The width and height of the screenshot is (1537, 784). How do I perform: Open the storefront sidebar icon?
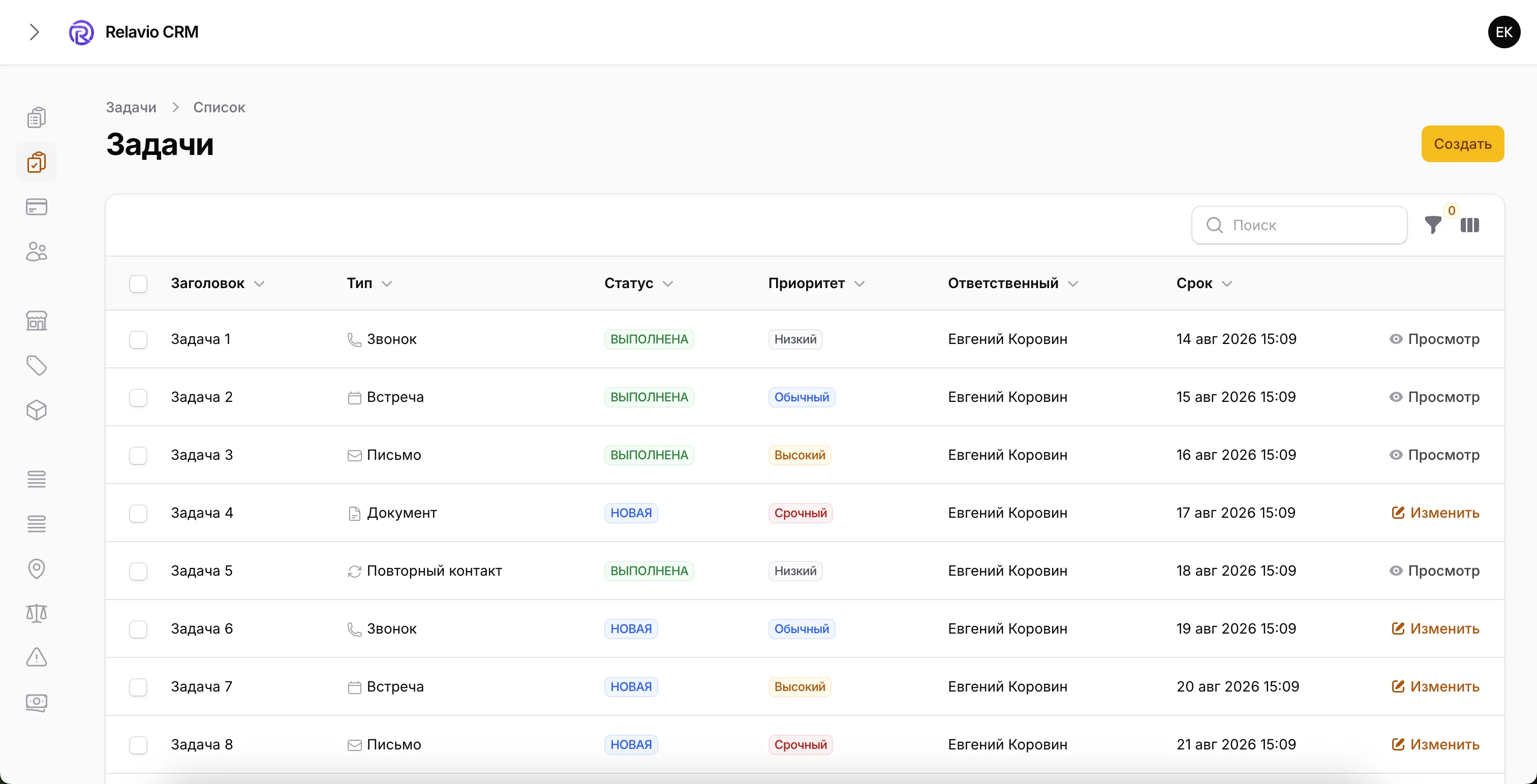pos(37,321)
